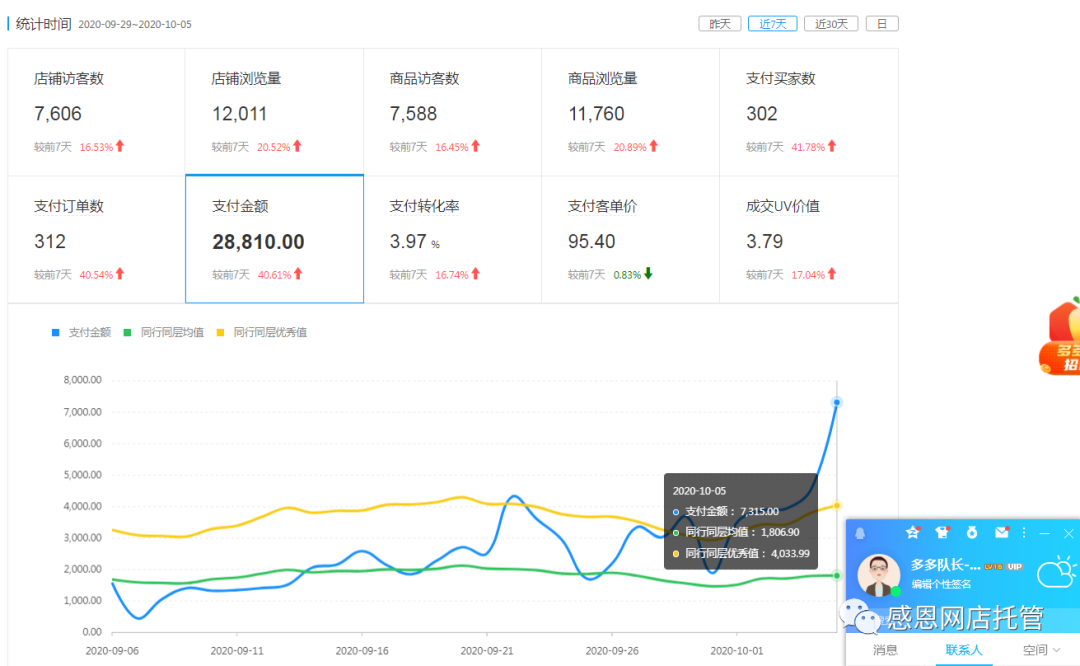Click tooltip line 同行同层优秀值: 4,033.99
This screenshot has width=1080, height=666.
741,553
